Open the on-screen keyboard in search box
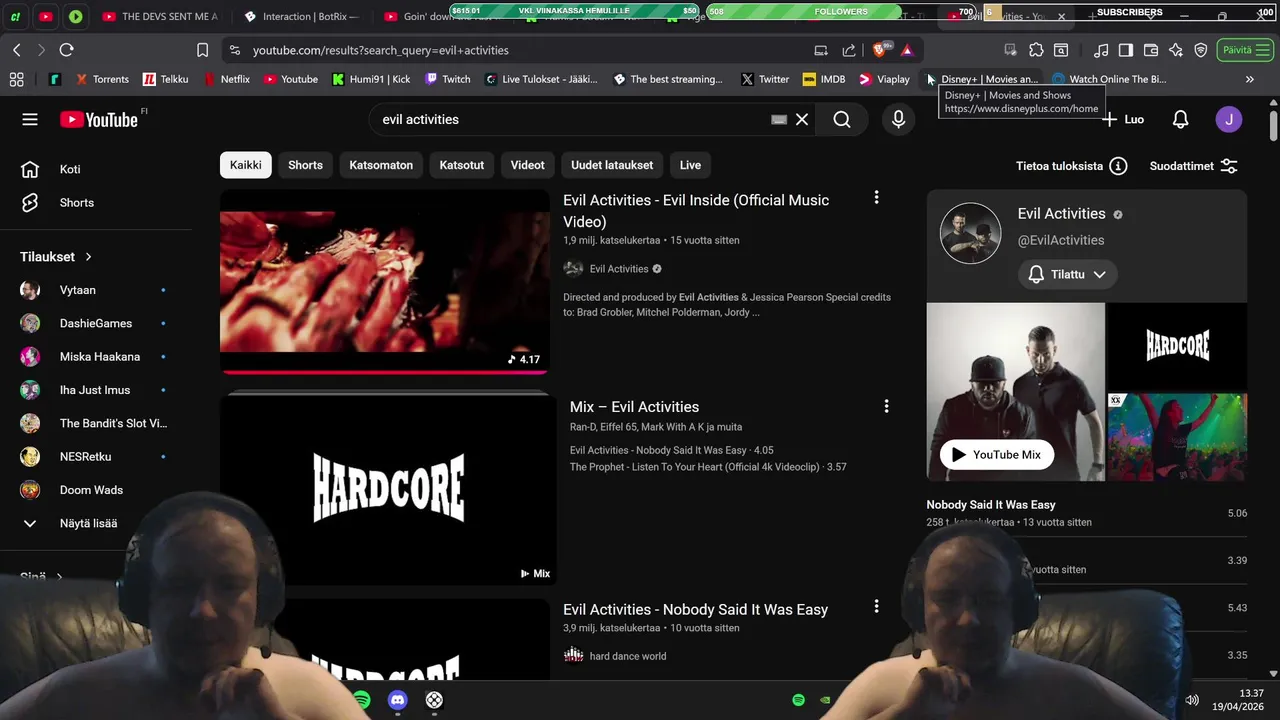This screenshot has width=1280, height=720. [779, 119]
